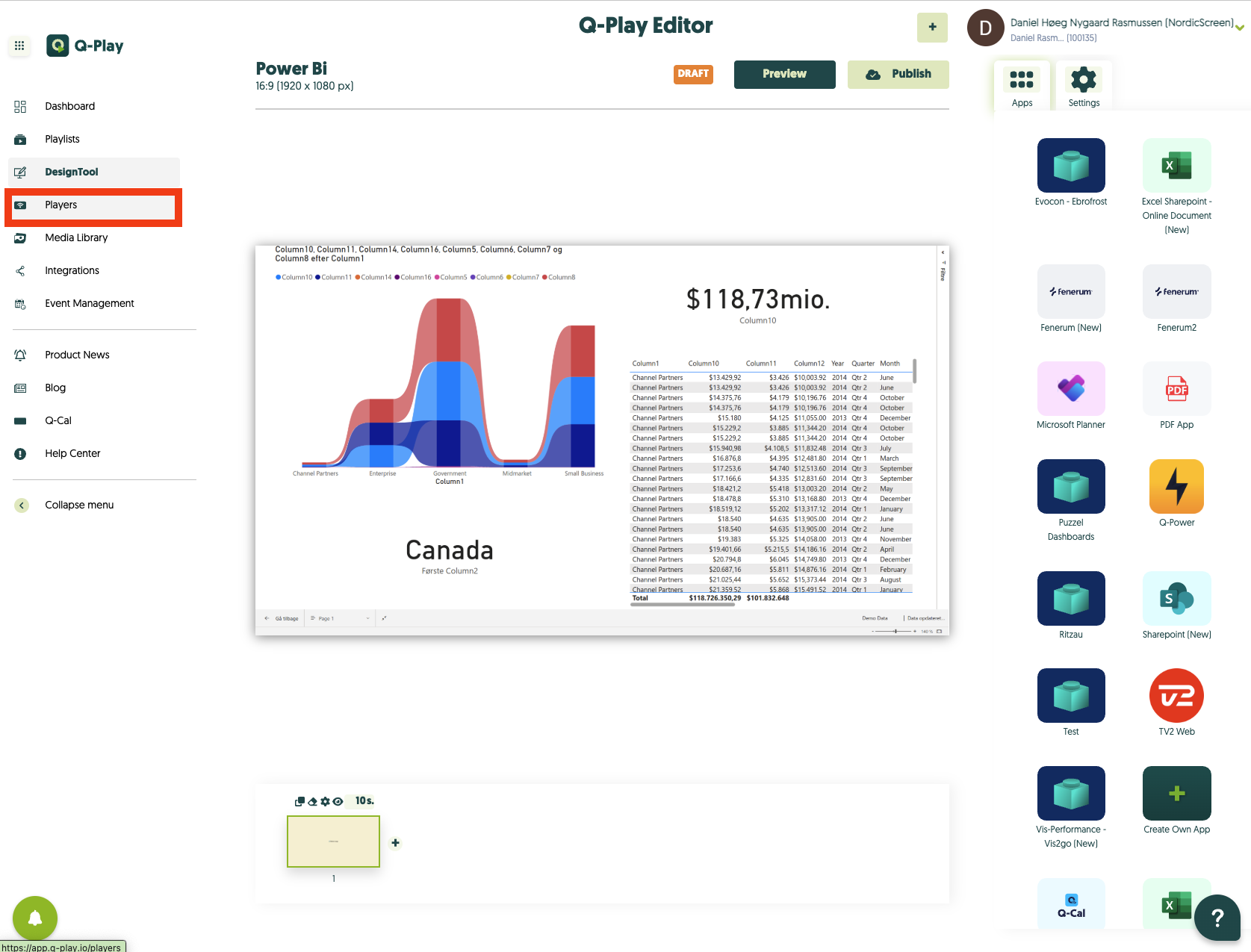Viewport: 1251px width, 952px height.
Task: Select the Puzzel Dashboards app
Action: point(1071,486)
